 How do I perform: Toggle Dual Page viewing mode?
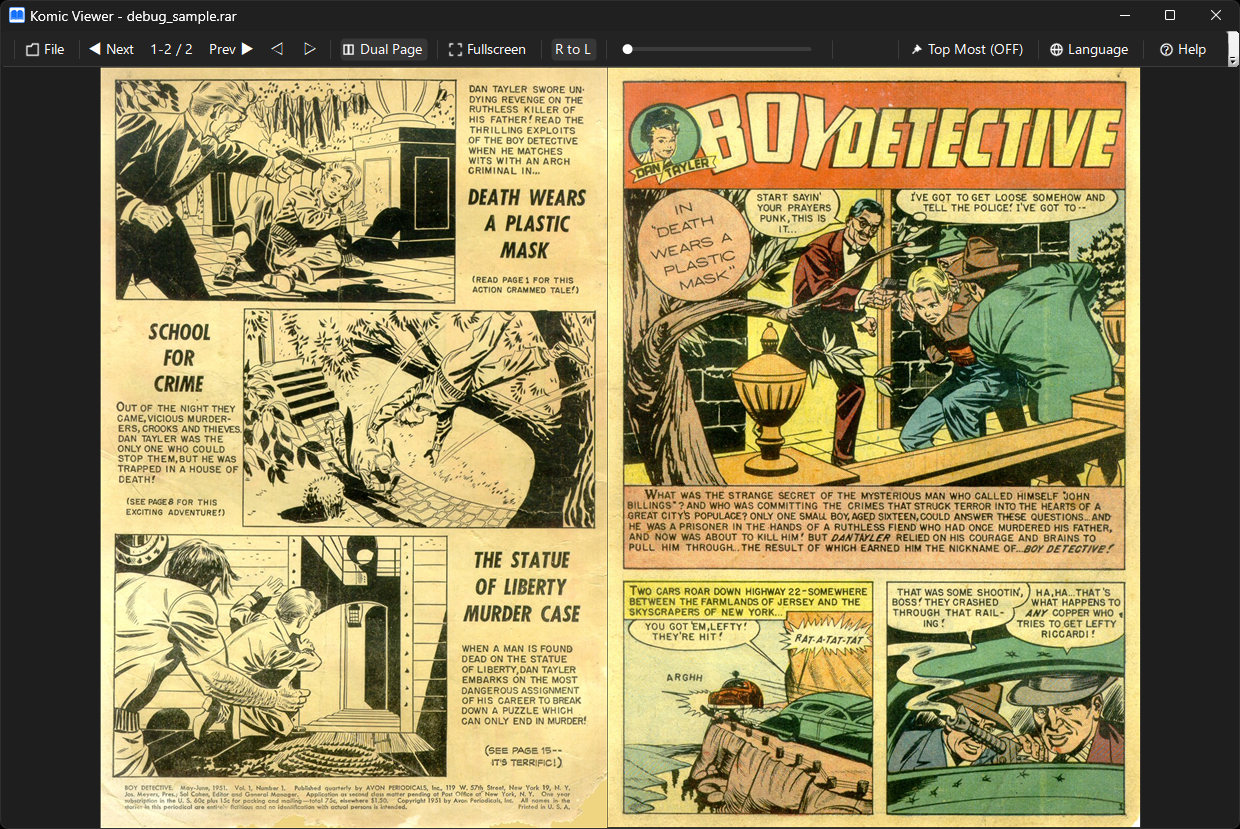pyautogui.click(x=383, y=48)
